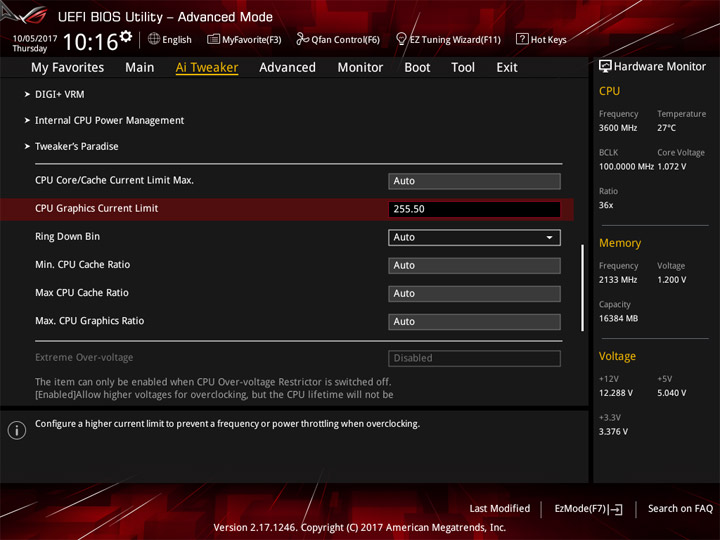Image resolution: width=720 pixels, height=540 pixels.
Task: Click the +3.3V reading 3.376 V
Action: tap(613, 432)
